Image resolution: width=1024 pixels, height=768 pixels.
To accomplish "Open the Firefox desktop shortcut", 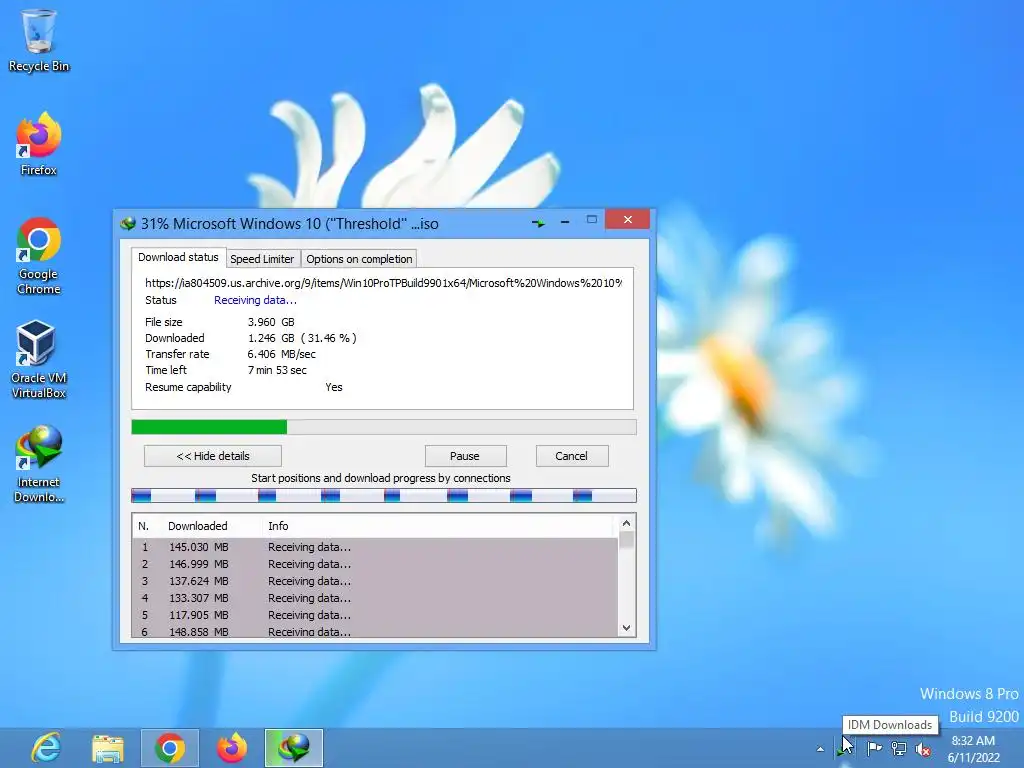I will [39, 144].
